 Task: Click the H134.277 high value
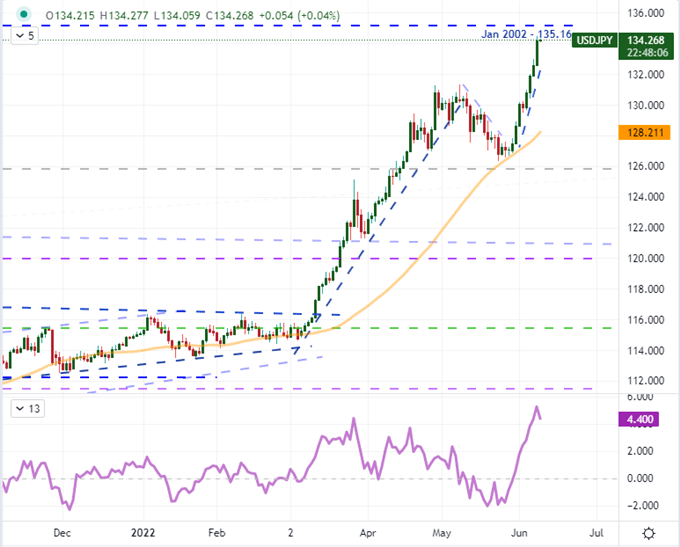[124, 16]
